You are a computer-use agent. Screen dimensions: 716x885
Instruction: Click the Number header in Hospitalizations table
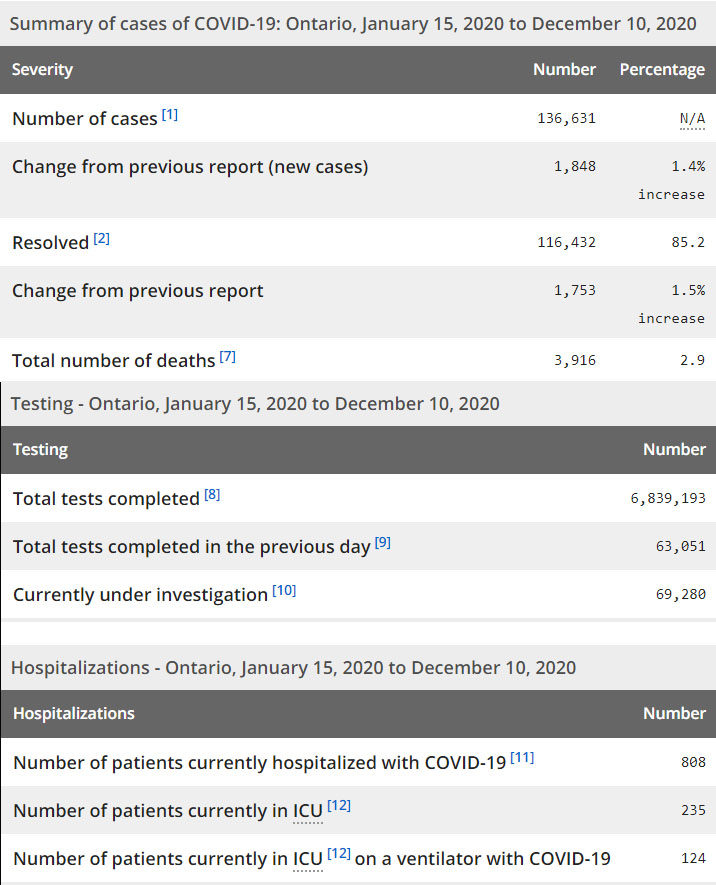point(674,714)
